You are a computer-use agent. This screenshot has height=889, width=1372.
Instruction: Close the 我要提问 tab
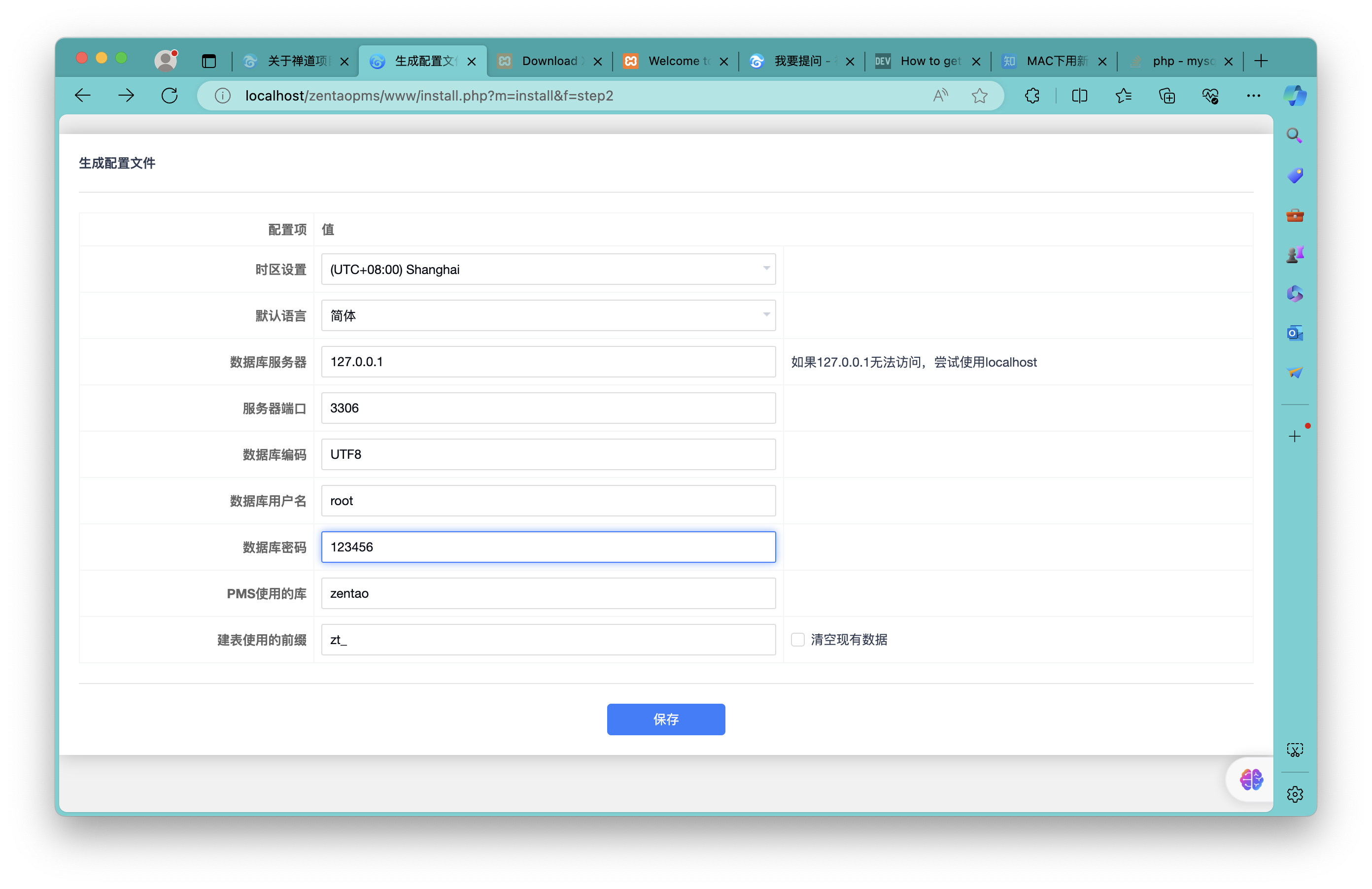pyautogui.click(x=850, y=62)
